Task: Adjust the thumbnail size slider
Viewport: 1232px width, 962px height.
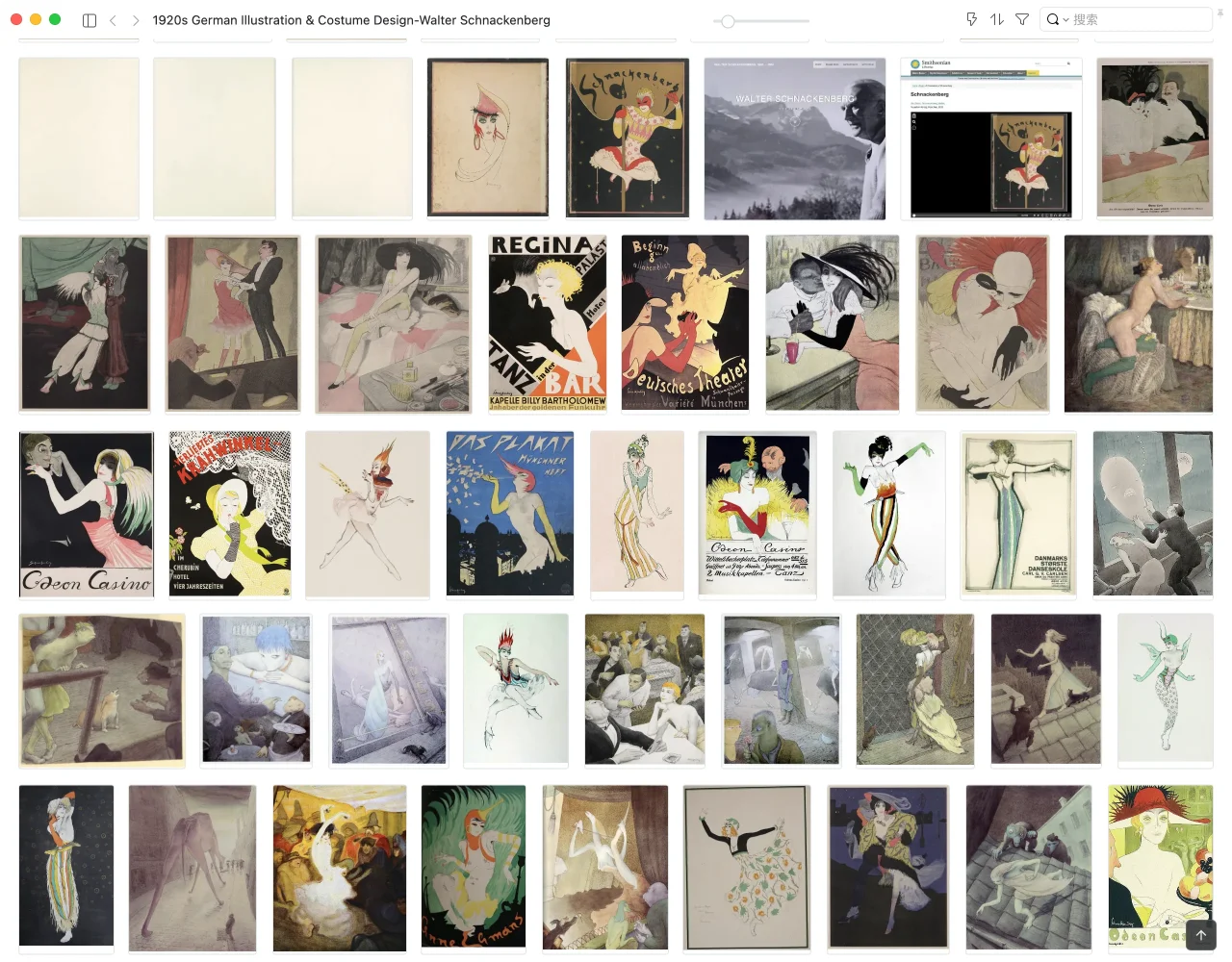Action: click(x=729, y=21)
